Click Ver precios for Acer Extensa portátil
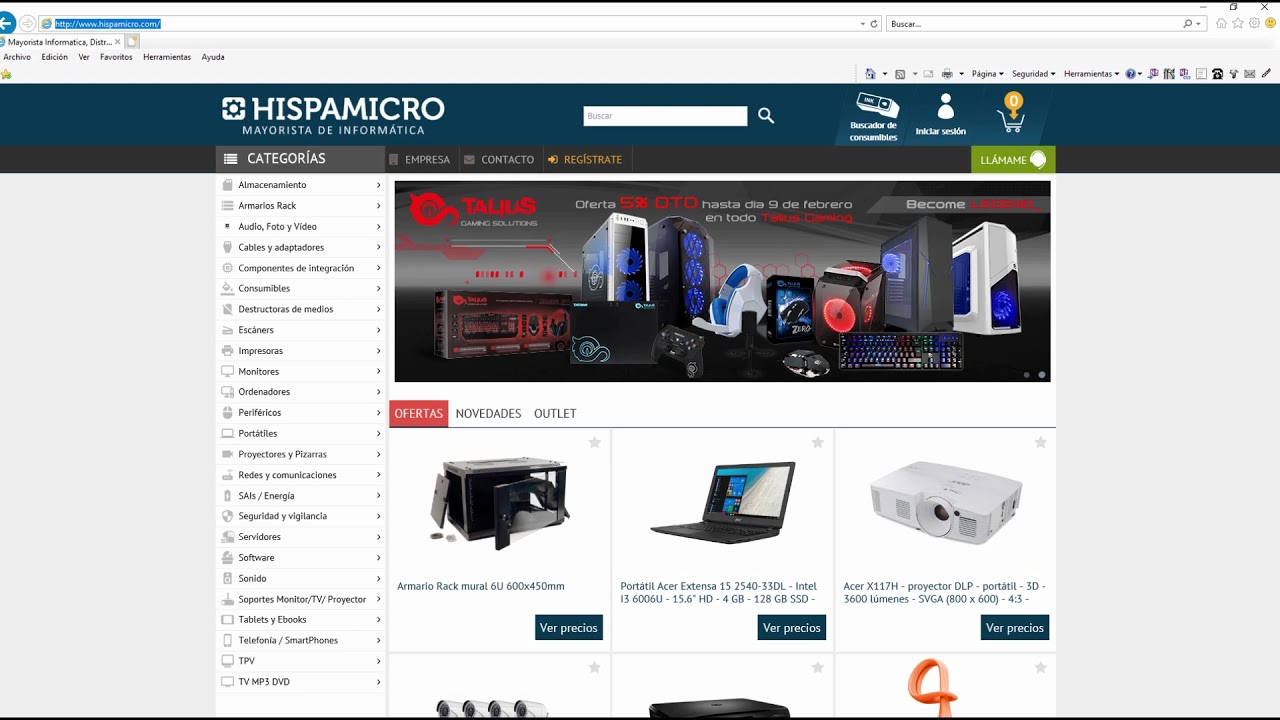The image size is (1280, 720). coord(792,628)
